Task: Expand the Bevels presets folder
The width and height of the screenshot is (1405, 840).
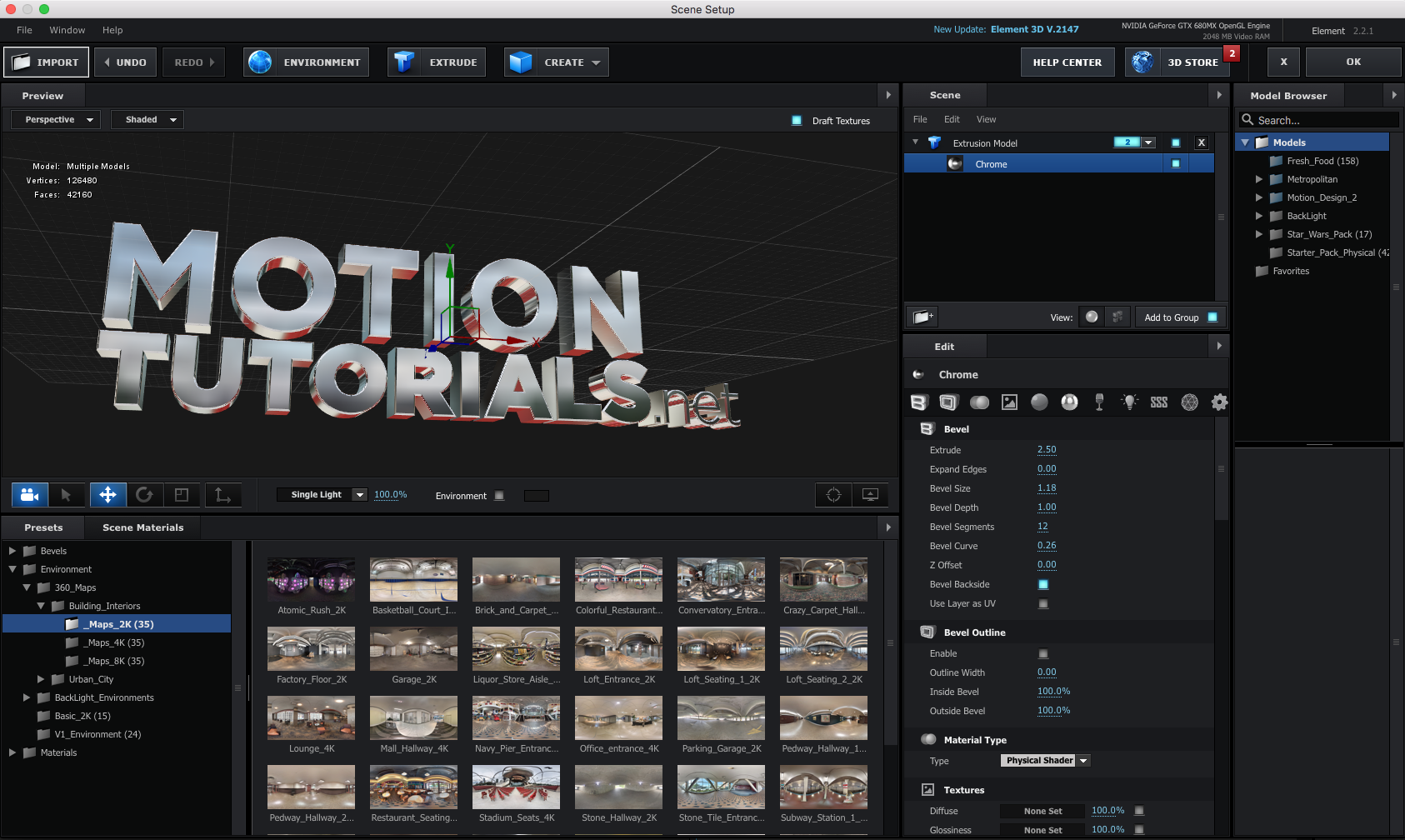Action: [12, 551]
